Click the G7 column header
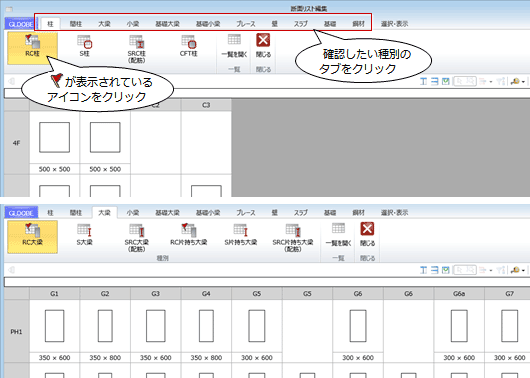530x378 pixels. pyautogui.click(x=509, y=293)
